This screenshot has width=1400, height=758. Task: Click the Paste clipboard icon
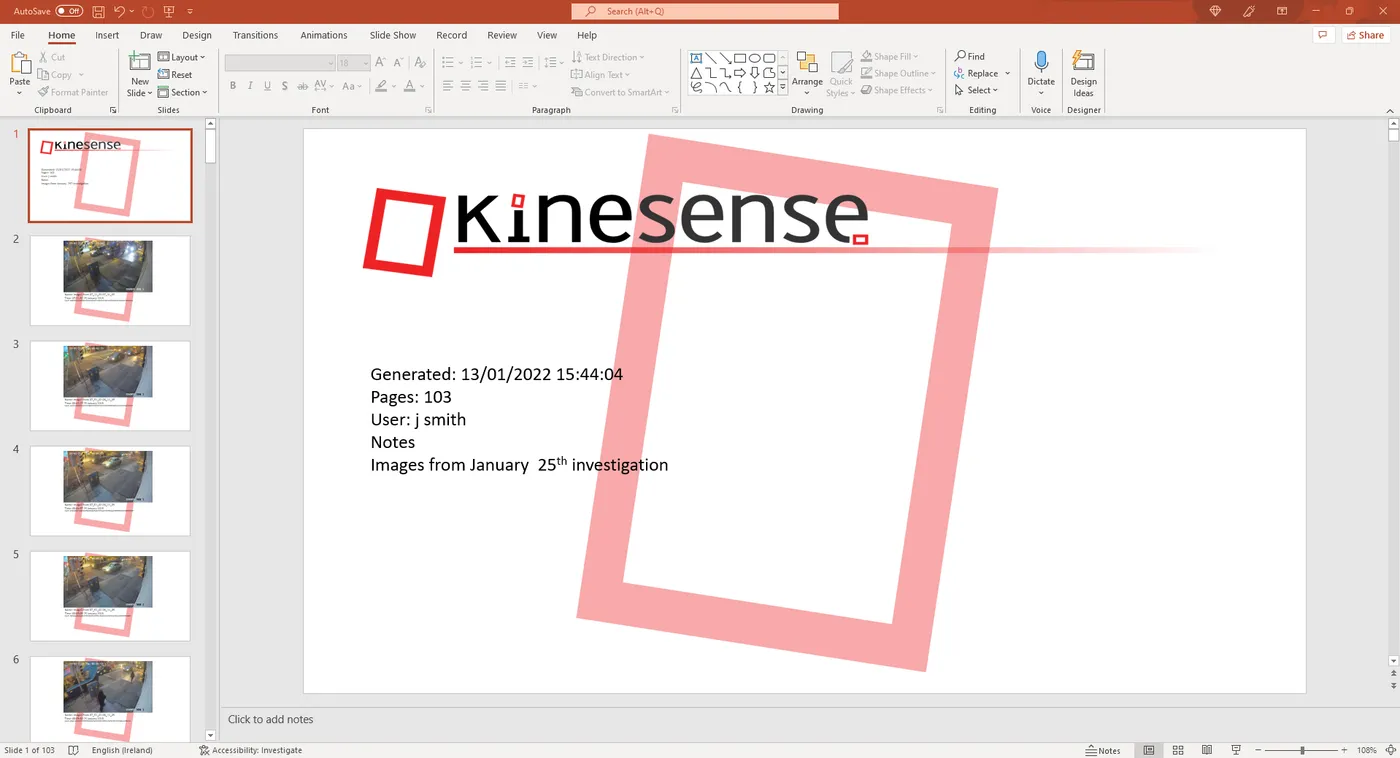(20, 64)
